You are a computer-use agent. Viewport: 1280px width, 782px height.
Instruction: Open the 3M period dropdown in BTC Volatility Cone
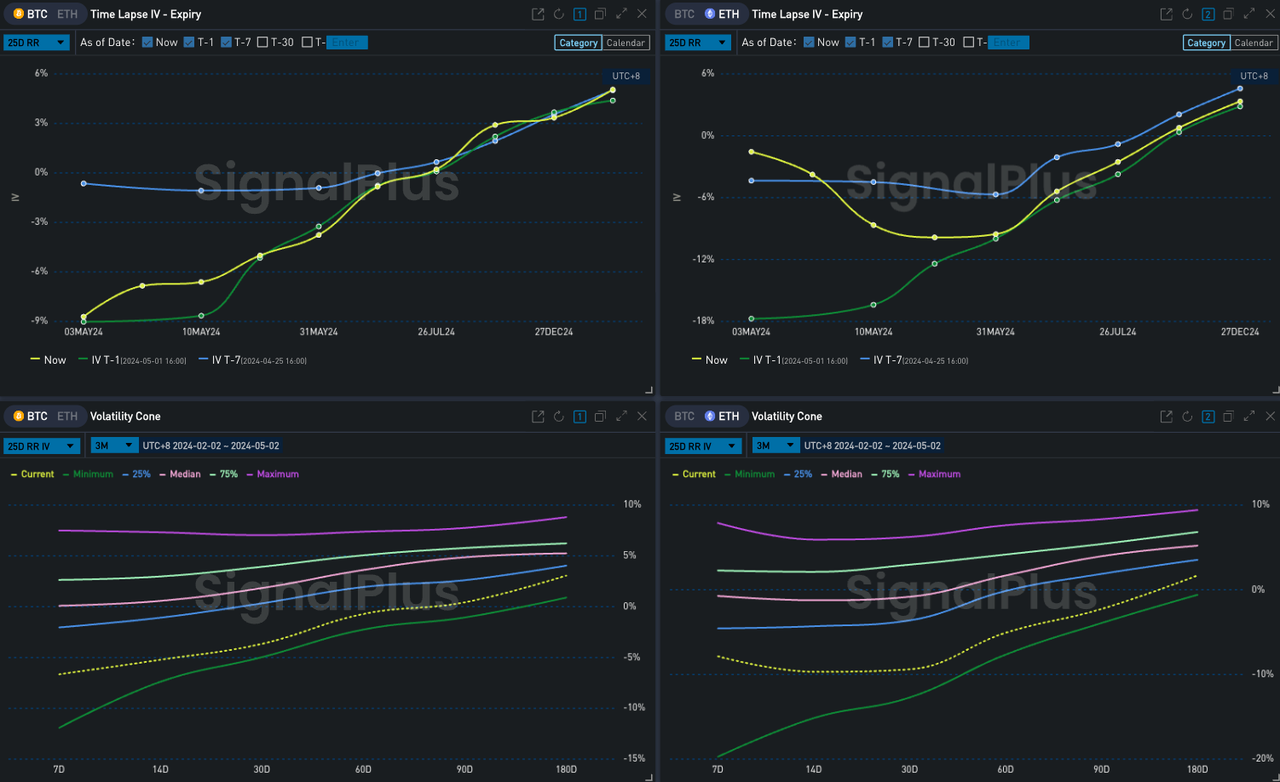pyautogui.click(x=112, y=445)
